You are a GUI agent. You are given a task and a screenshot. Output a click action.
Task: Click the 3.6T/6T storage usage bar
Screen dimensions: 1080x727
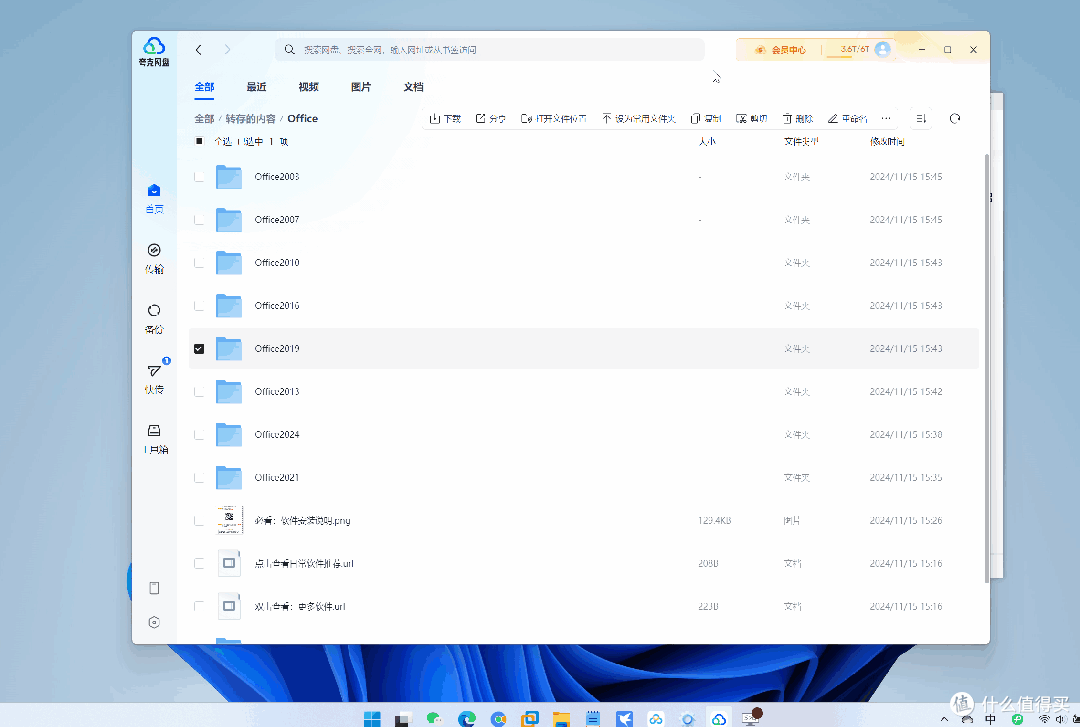coord(848,50)
